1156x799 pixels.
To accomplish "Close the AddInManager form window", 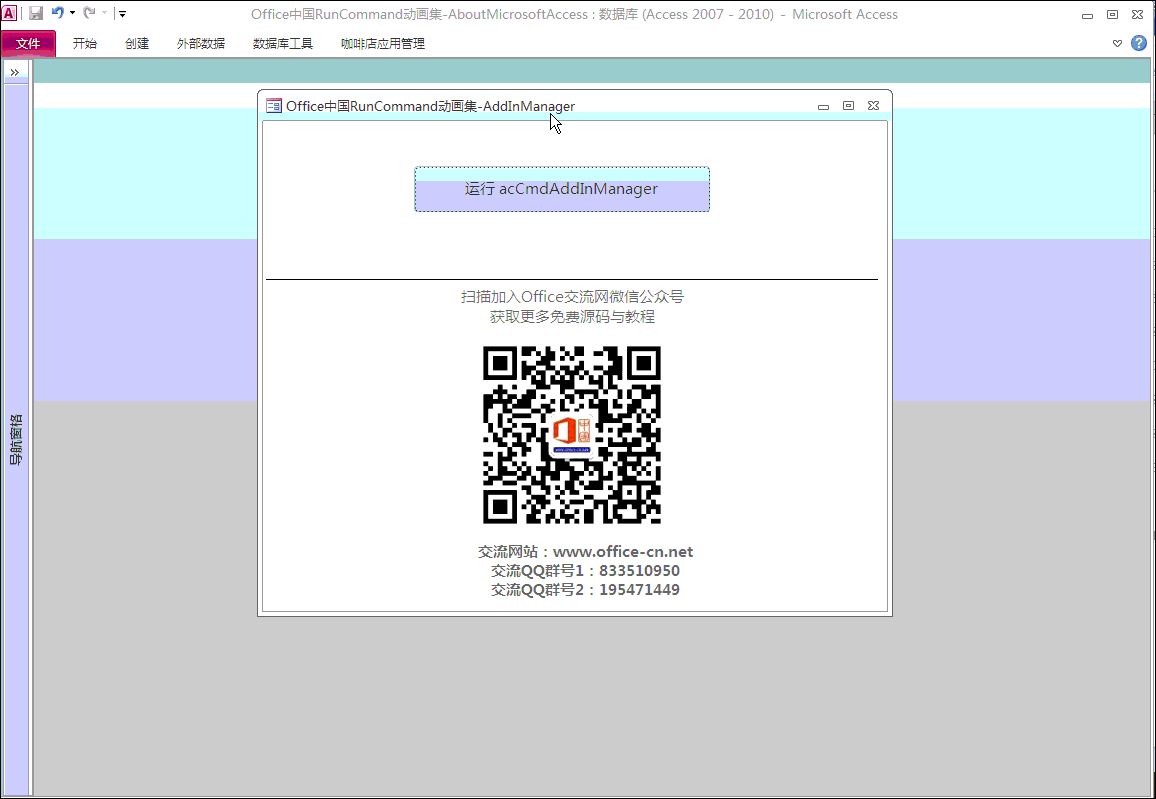I will tap(874, 105).
